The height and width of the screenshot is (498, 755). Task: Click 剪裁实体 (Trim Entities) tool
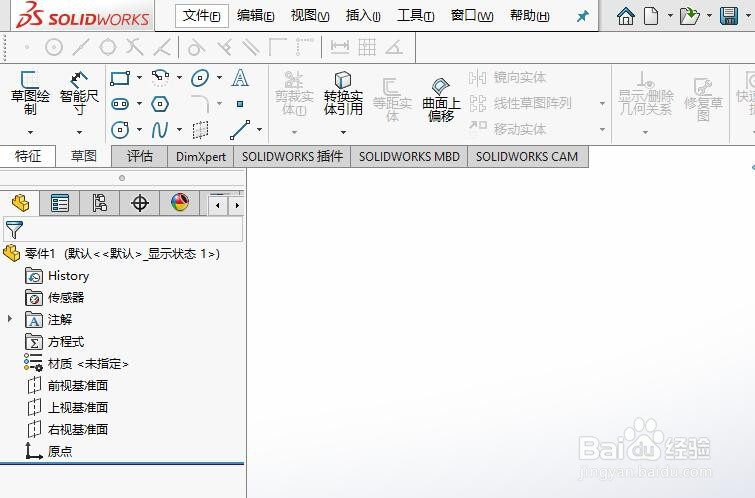coord(294,93)
